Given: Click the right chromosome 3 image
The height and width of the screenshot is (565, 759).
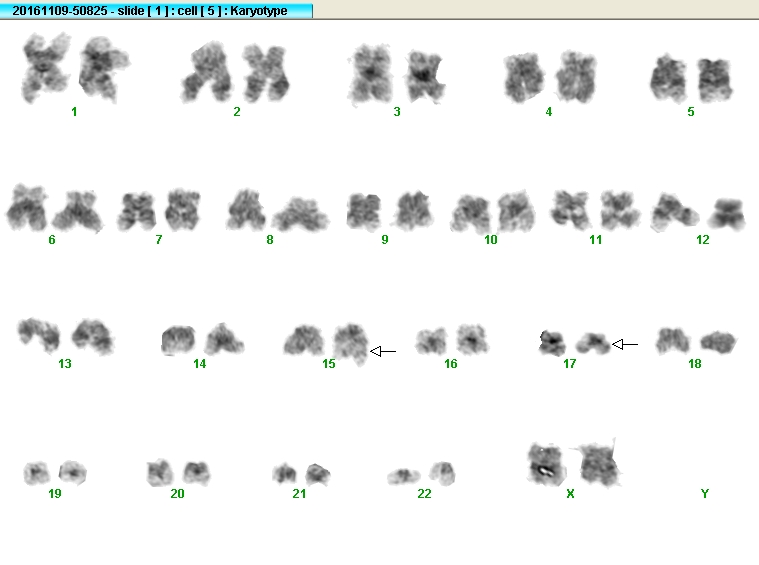Looking at the screenshot, I should click(x=425, y=76).
